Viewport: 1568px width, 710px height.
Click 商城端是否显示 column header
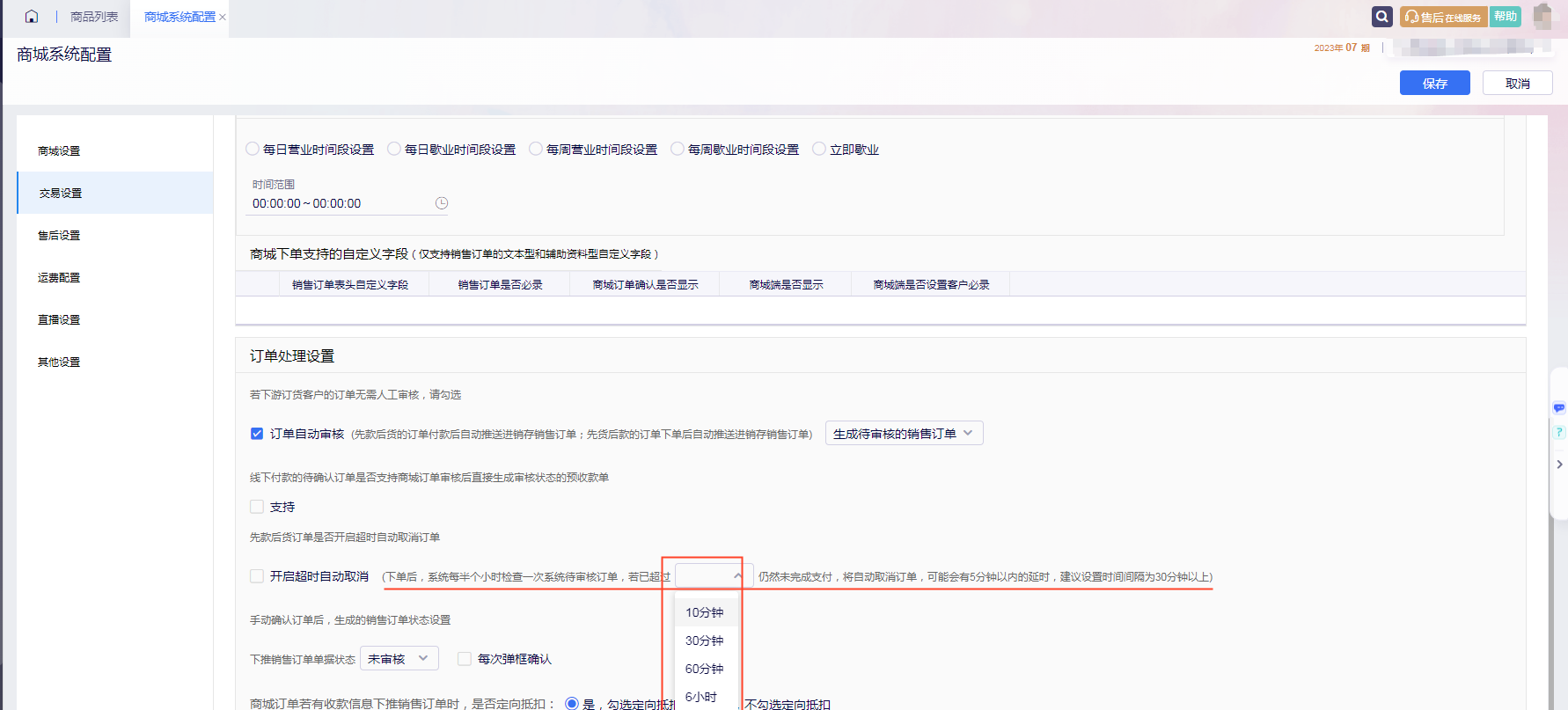787,285
